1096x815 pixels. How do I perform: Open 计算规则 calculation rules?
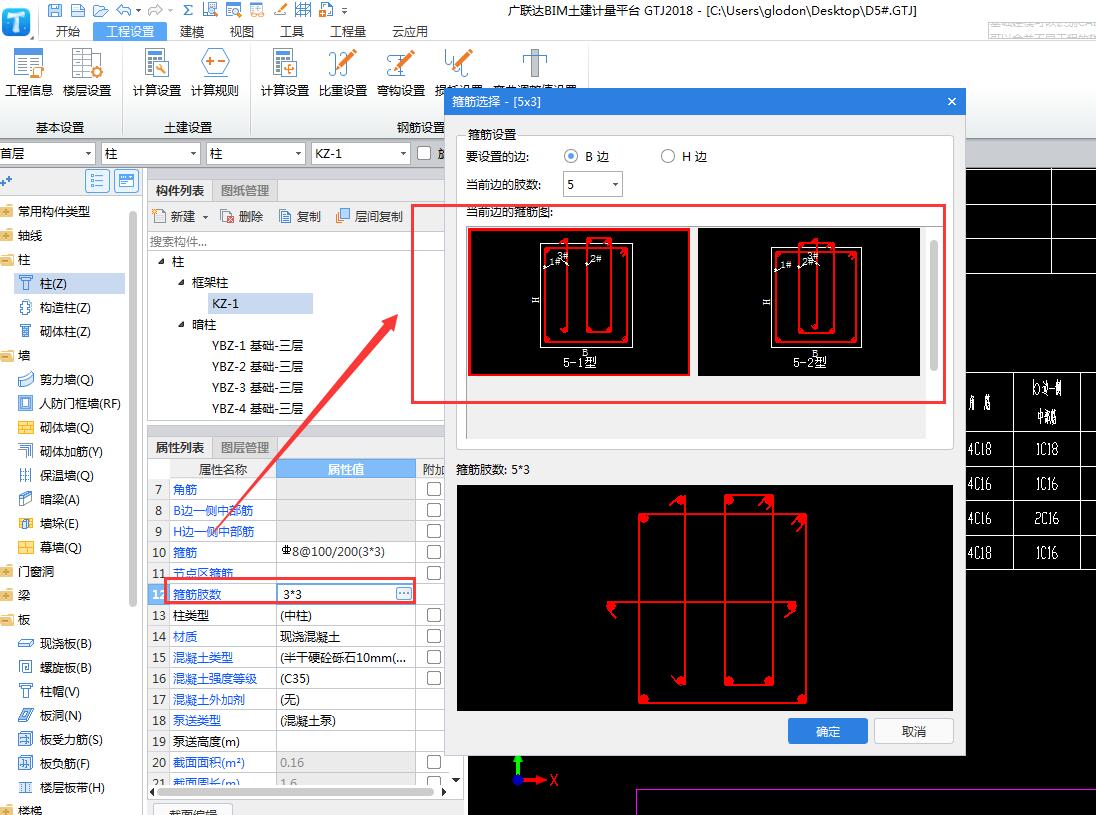click(215, 73)
